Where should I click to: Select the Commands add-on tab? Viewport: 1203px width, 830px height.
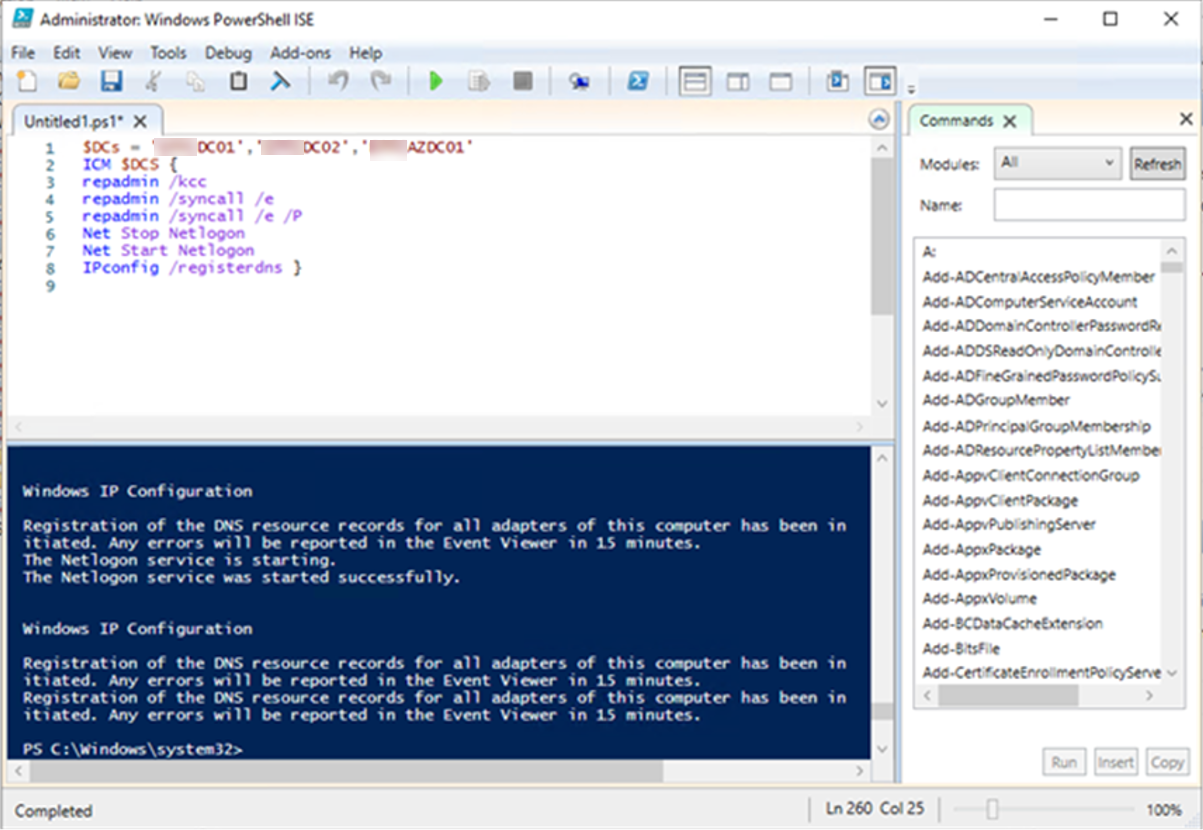[x=956, y=121]
